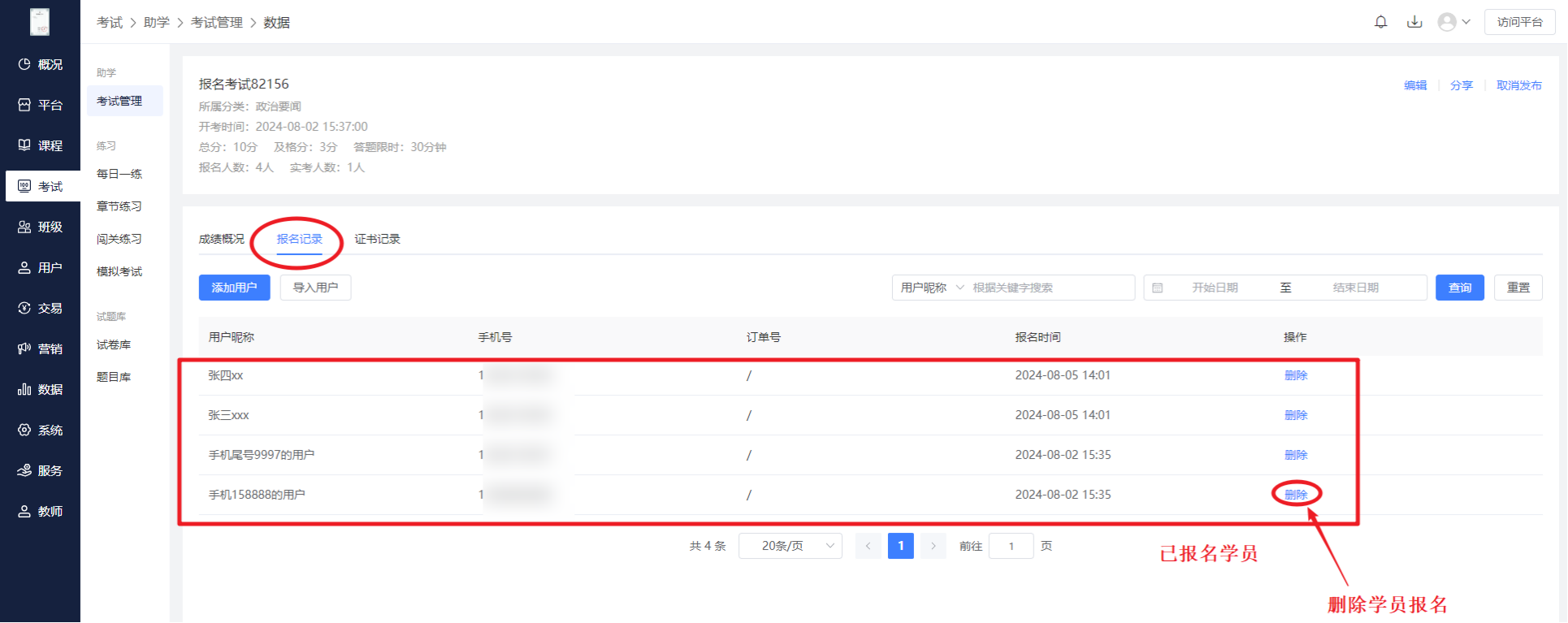
Task: Click the 开始日期 start date field
Action: click(x=1215, y=288)
